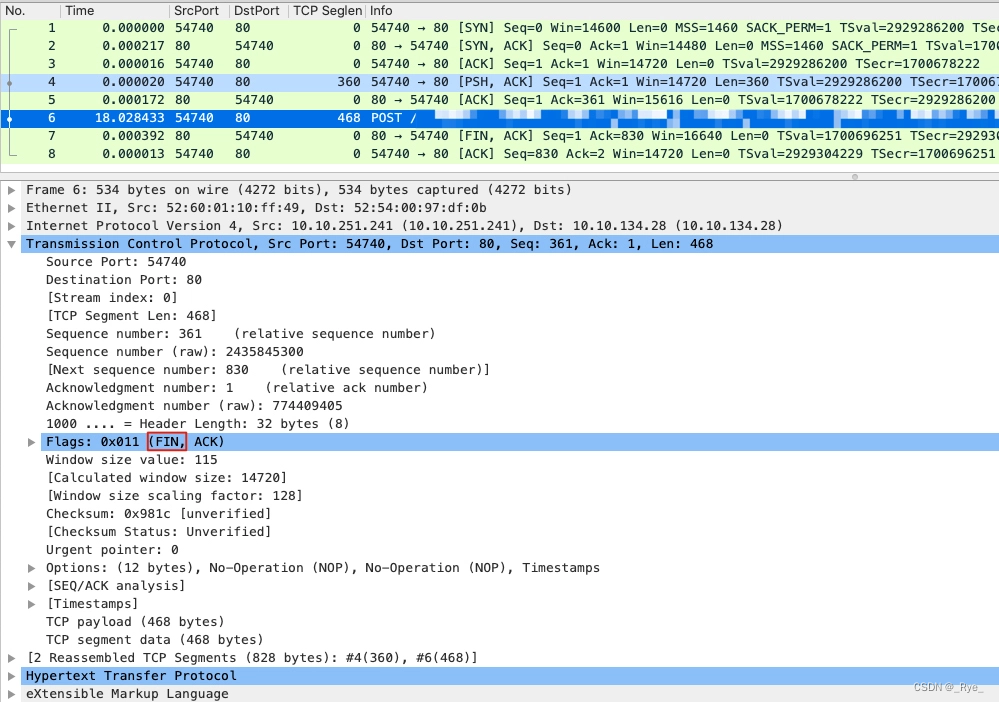Select packet 3, ACK with Seq=1 Ack=1
Screen dimensions: 999x702
(x=500, y=64)
